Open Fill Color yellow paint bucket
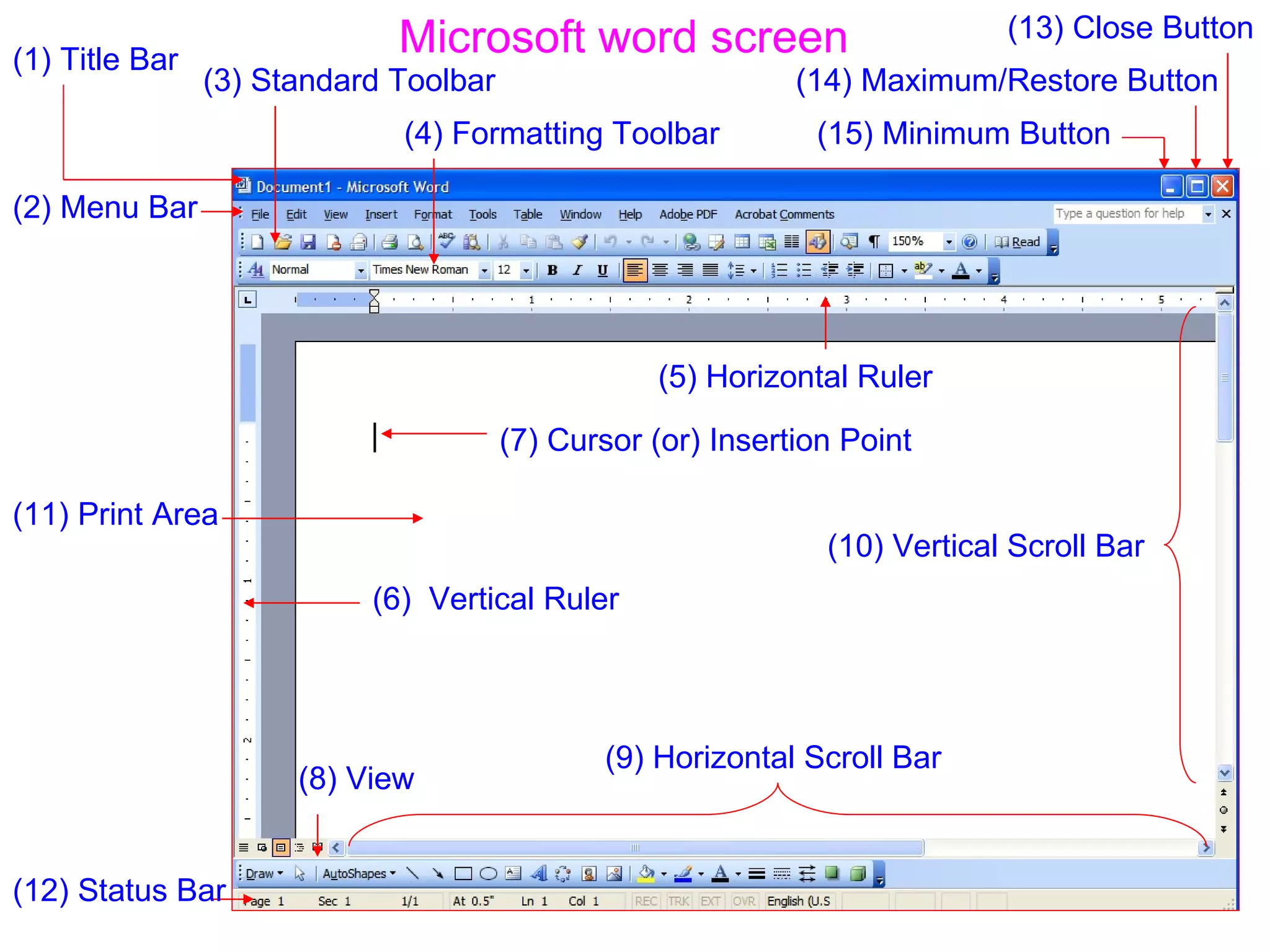The height and width of the screenshot is (952, 1270). (x=646, y=874)
